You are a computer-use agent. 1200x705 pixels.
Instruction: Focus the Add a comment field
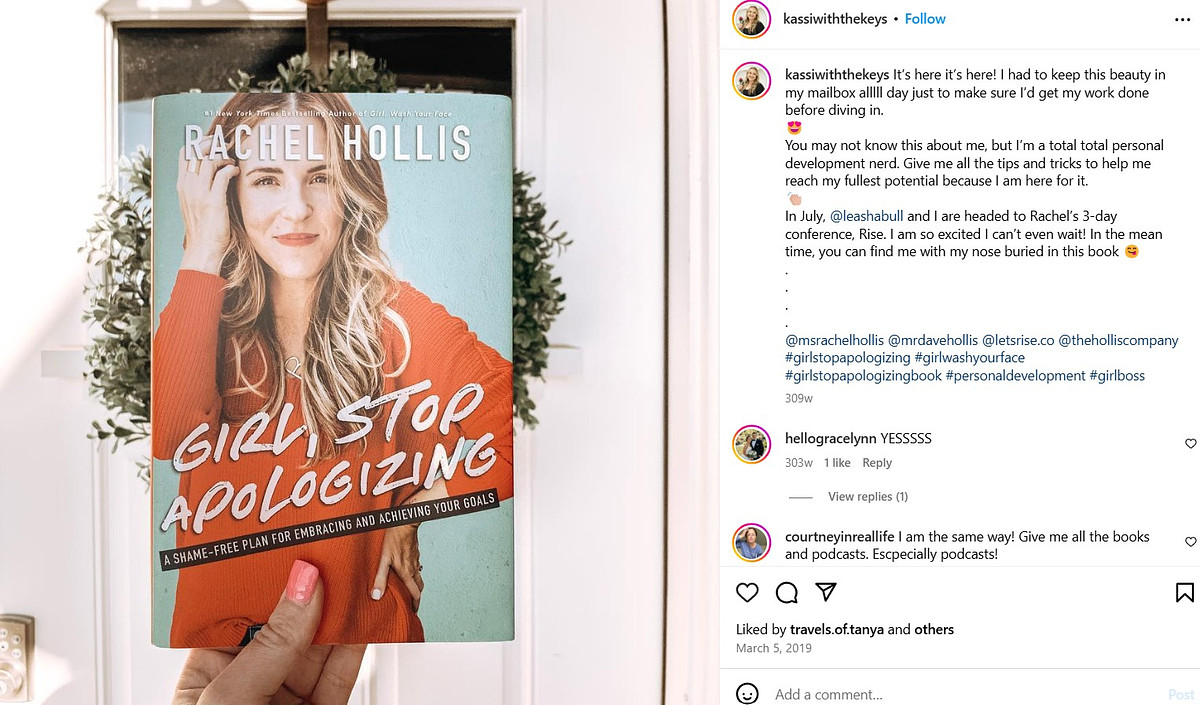click(x=960, y=694)
